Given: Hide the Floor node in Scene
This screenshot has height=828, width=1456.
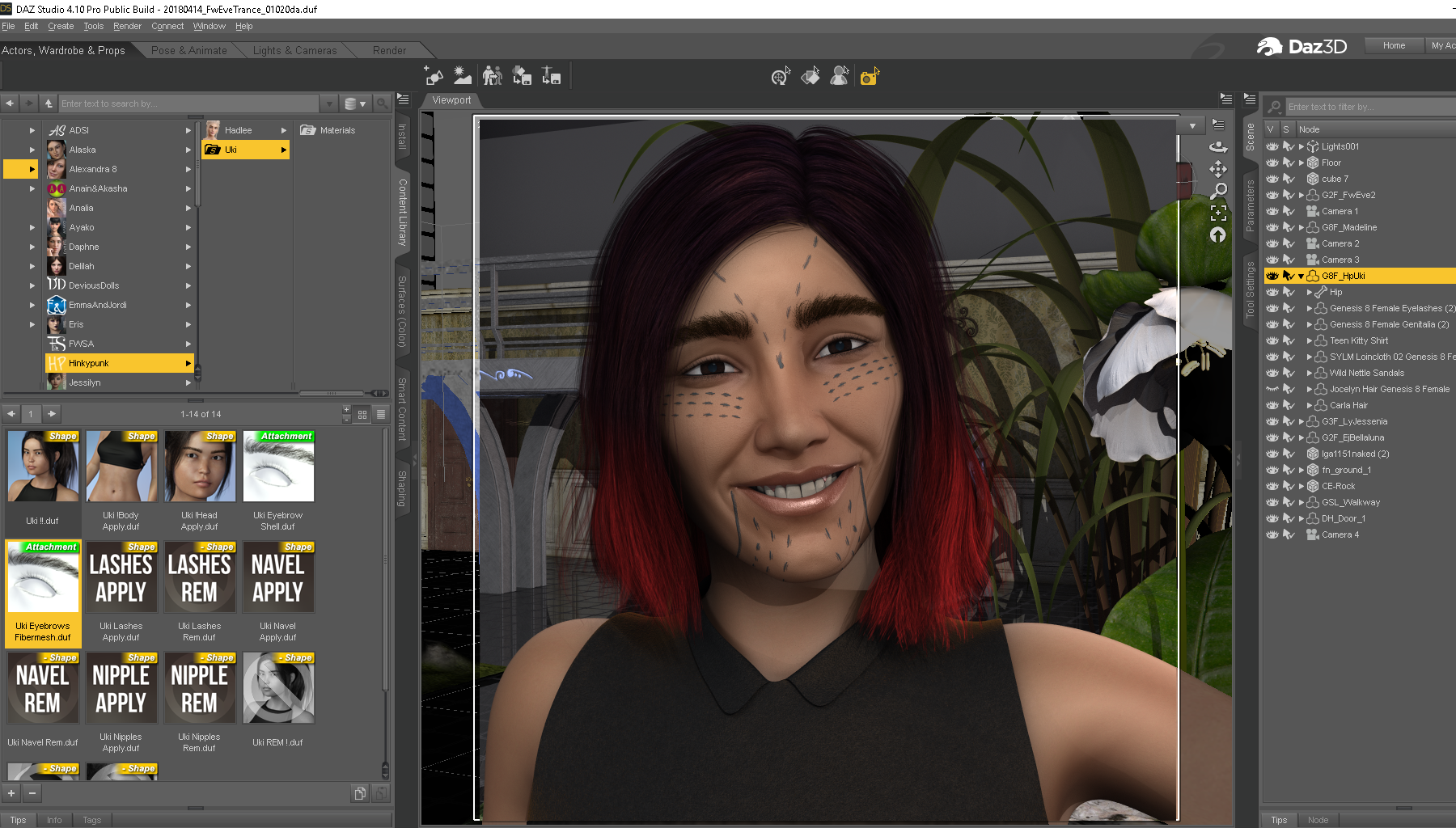Looking at the screenshot, I should coord(1272,163).
